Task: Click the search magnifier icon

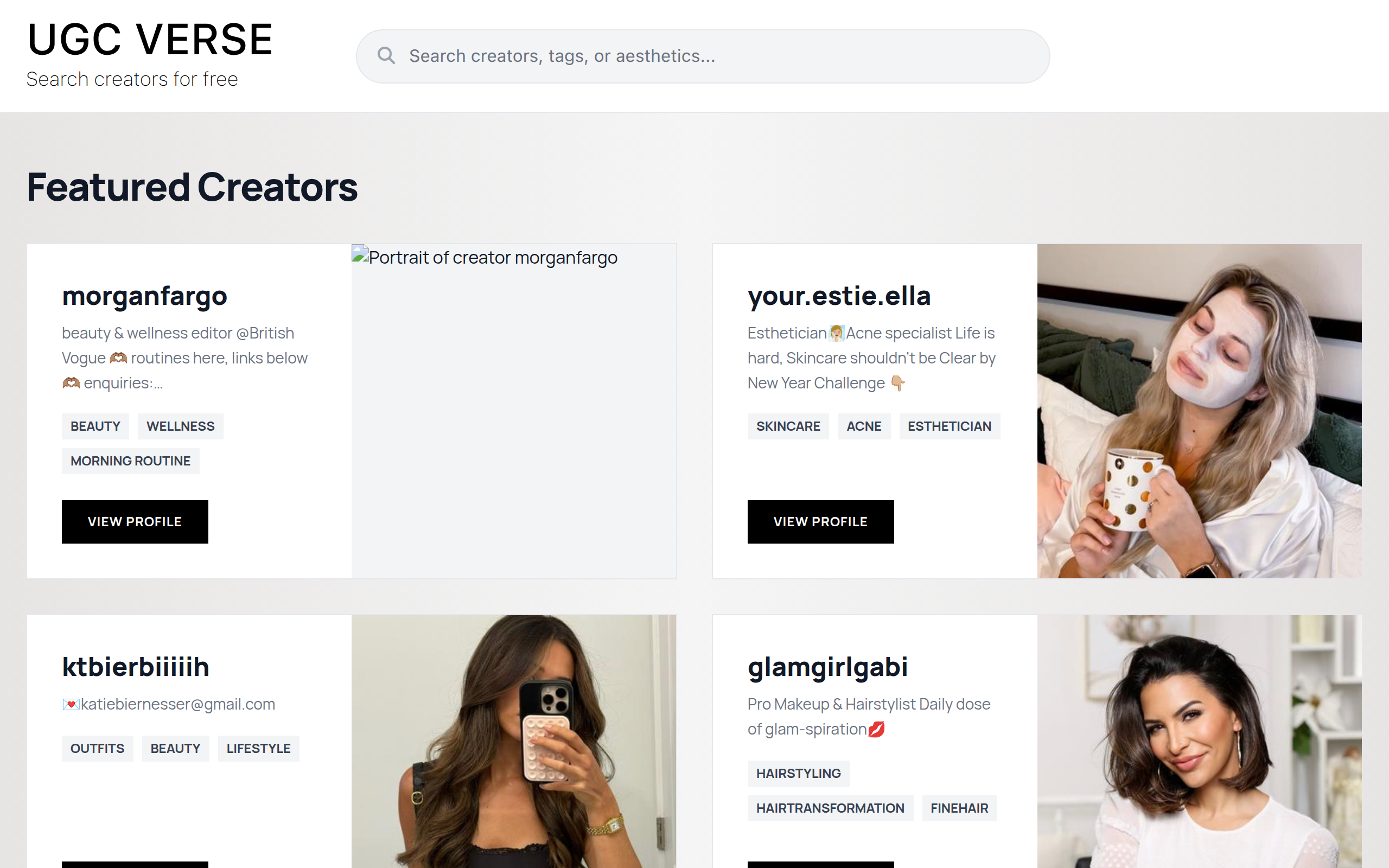Action: [386, 56]
